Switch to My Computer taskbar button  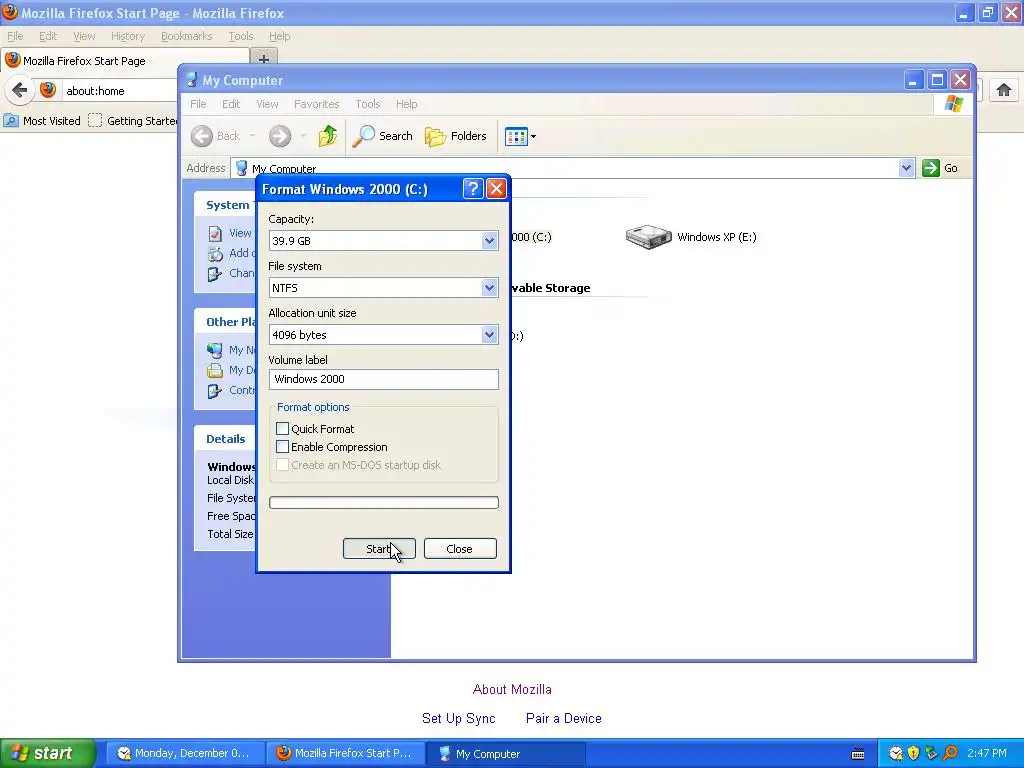(506, 753)
